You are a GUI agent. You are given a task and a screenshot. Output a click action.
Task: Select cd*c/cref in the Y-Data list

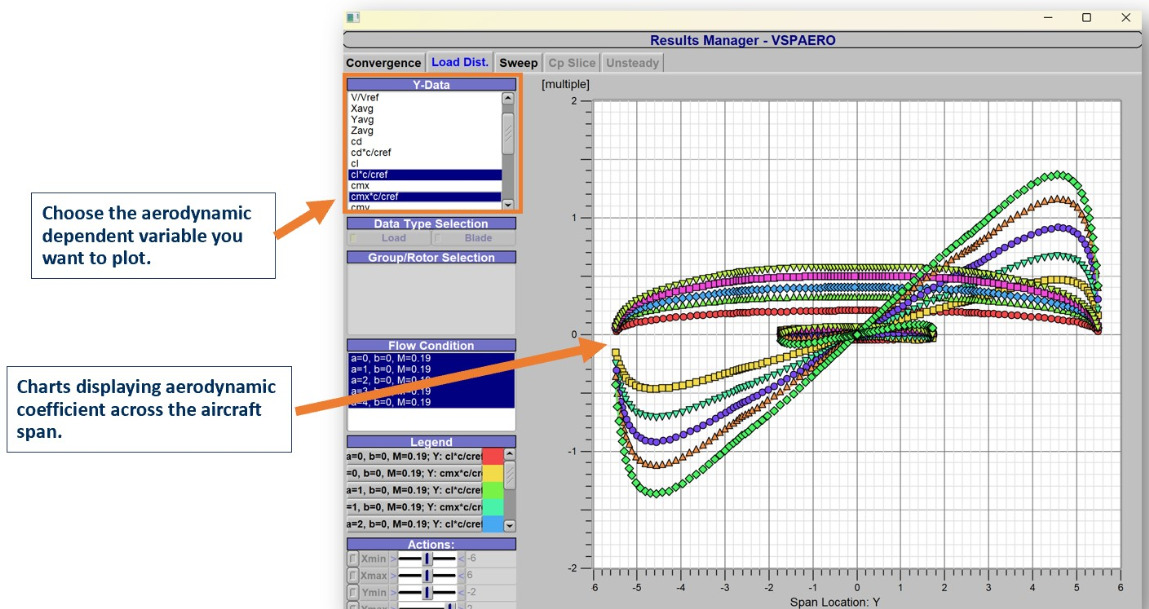click(371, 152)
